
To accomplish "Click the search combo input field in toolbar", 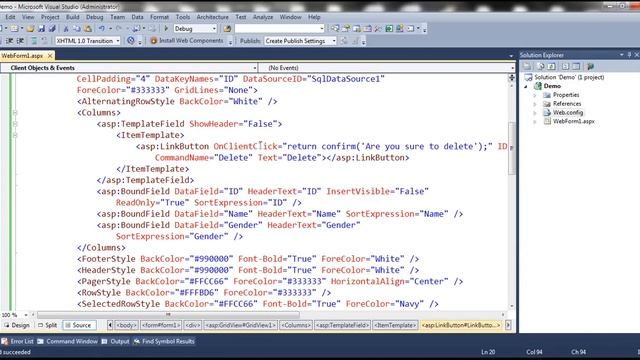I will 280,29.
